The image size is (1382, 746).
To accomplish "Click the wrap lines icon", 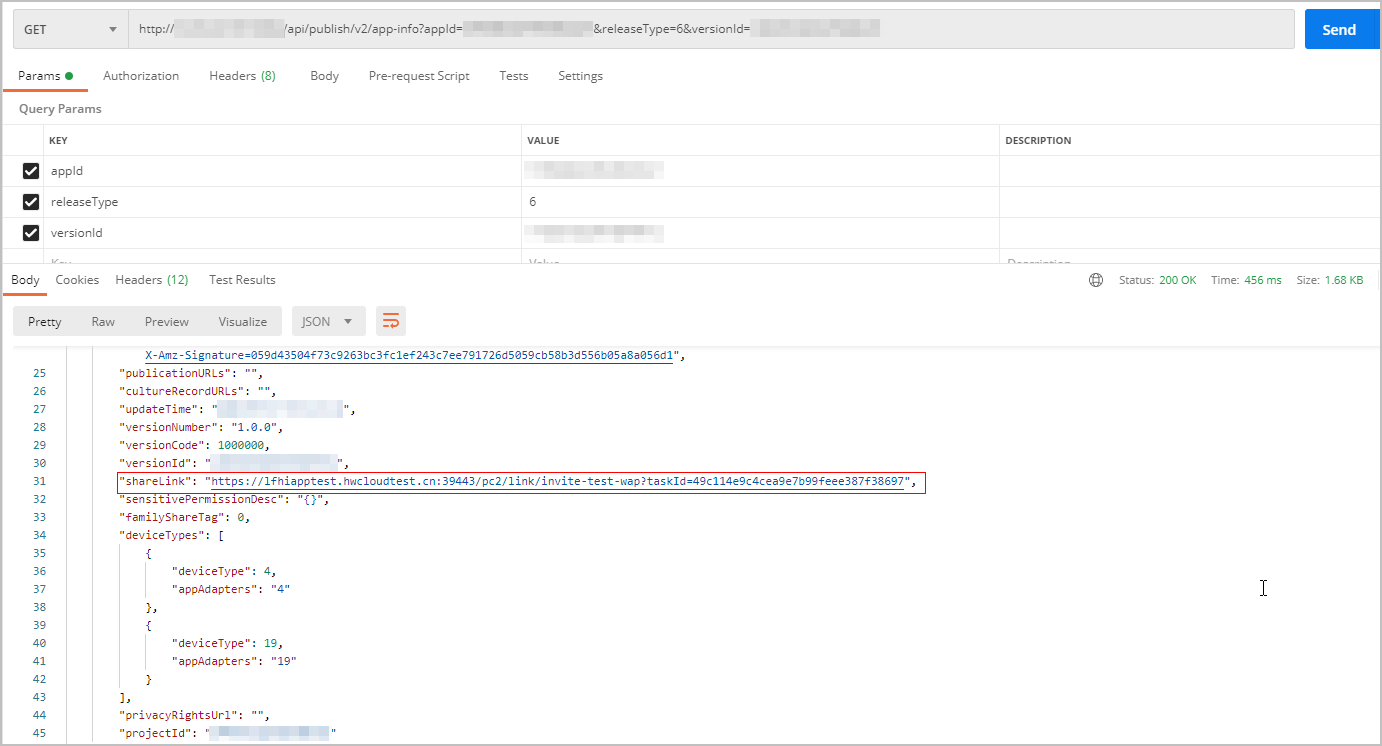I will click(391, 321).
